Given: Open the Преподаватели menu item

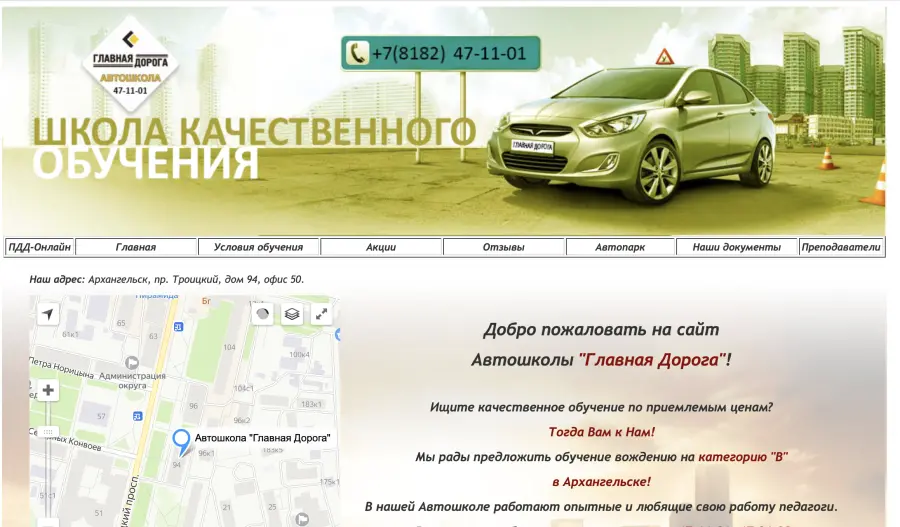Looking at the screenshot, I should tap(841, 247).
